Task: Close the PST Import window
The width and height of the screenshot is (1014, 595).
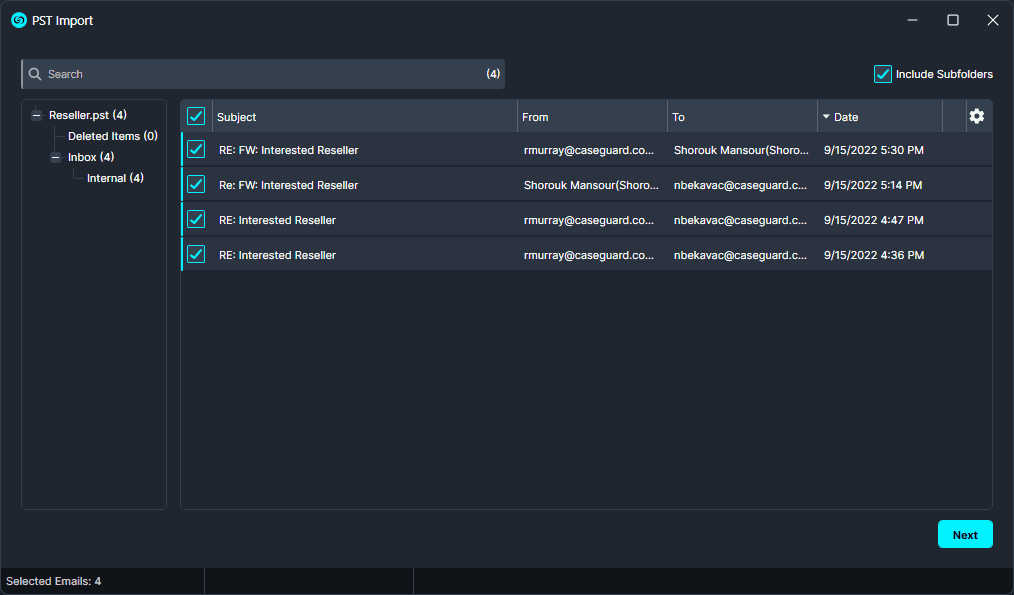Action: coord(992,20)
